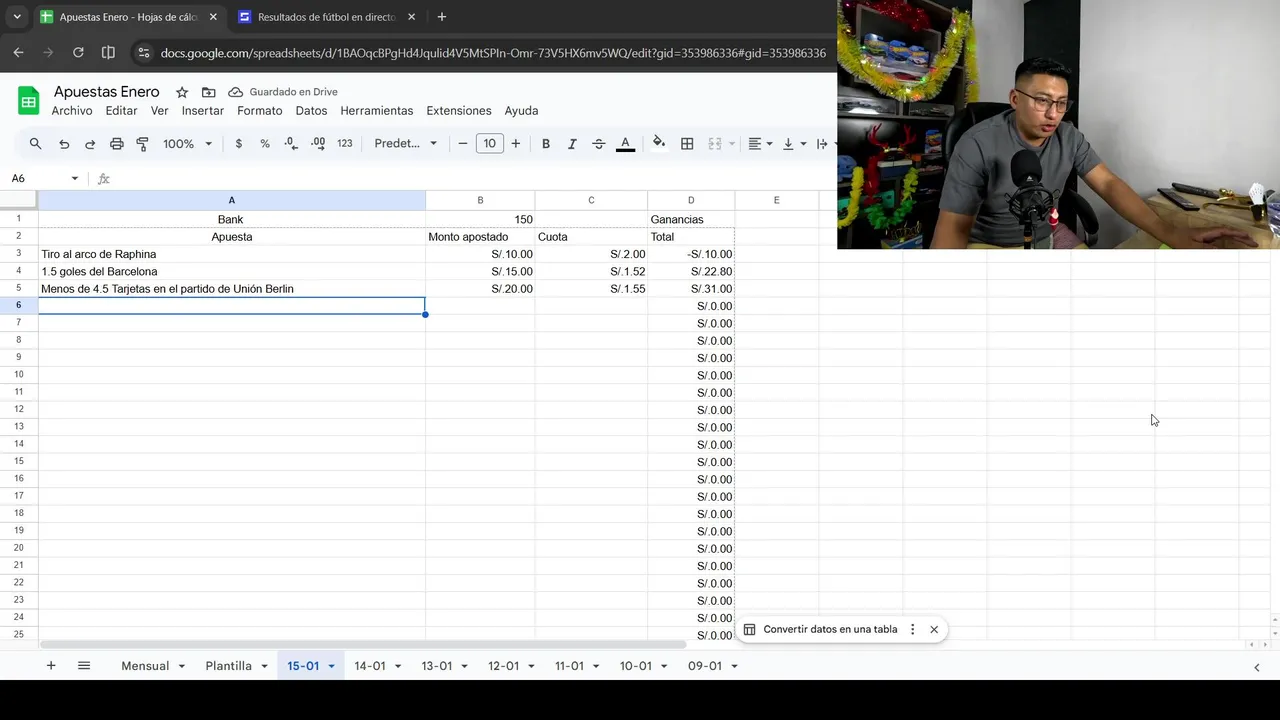
Task: Click the merge cells icon
Action: (714, 144)
